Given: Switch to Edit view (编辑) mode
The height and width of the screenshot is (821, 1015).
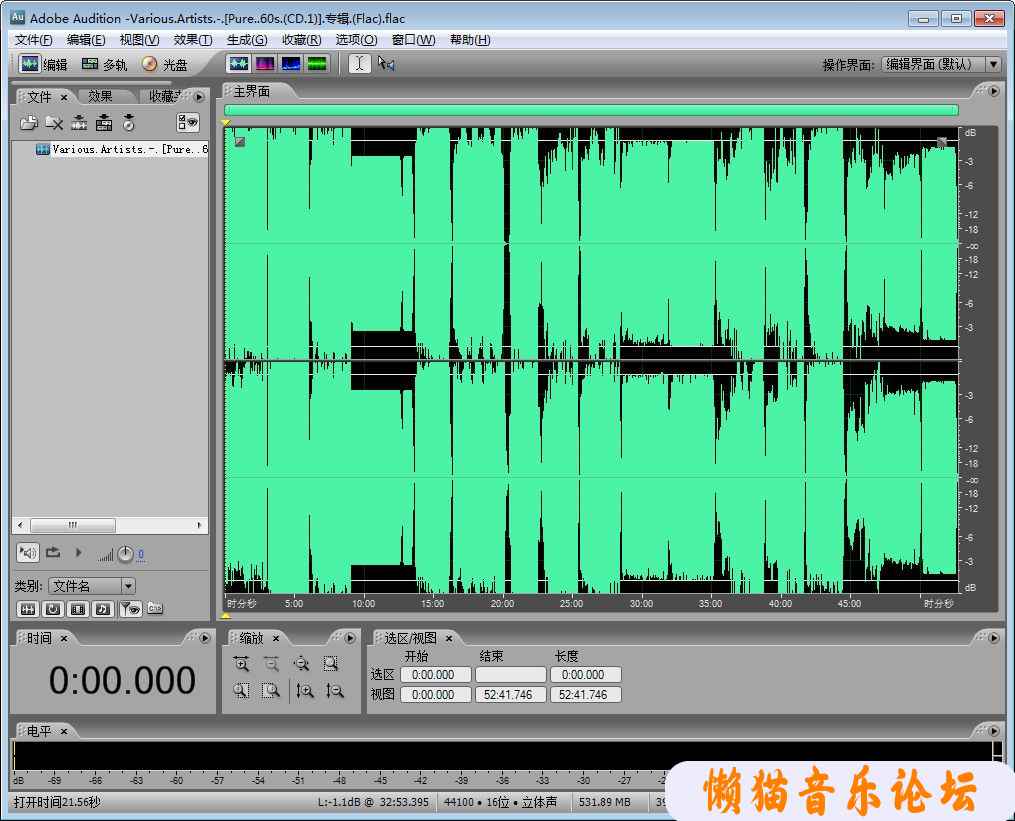Looking at the screenshot, I should (43, 64).
